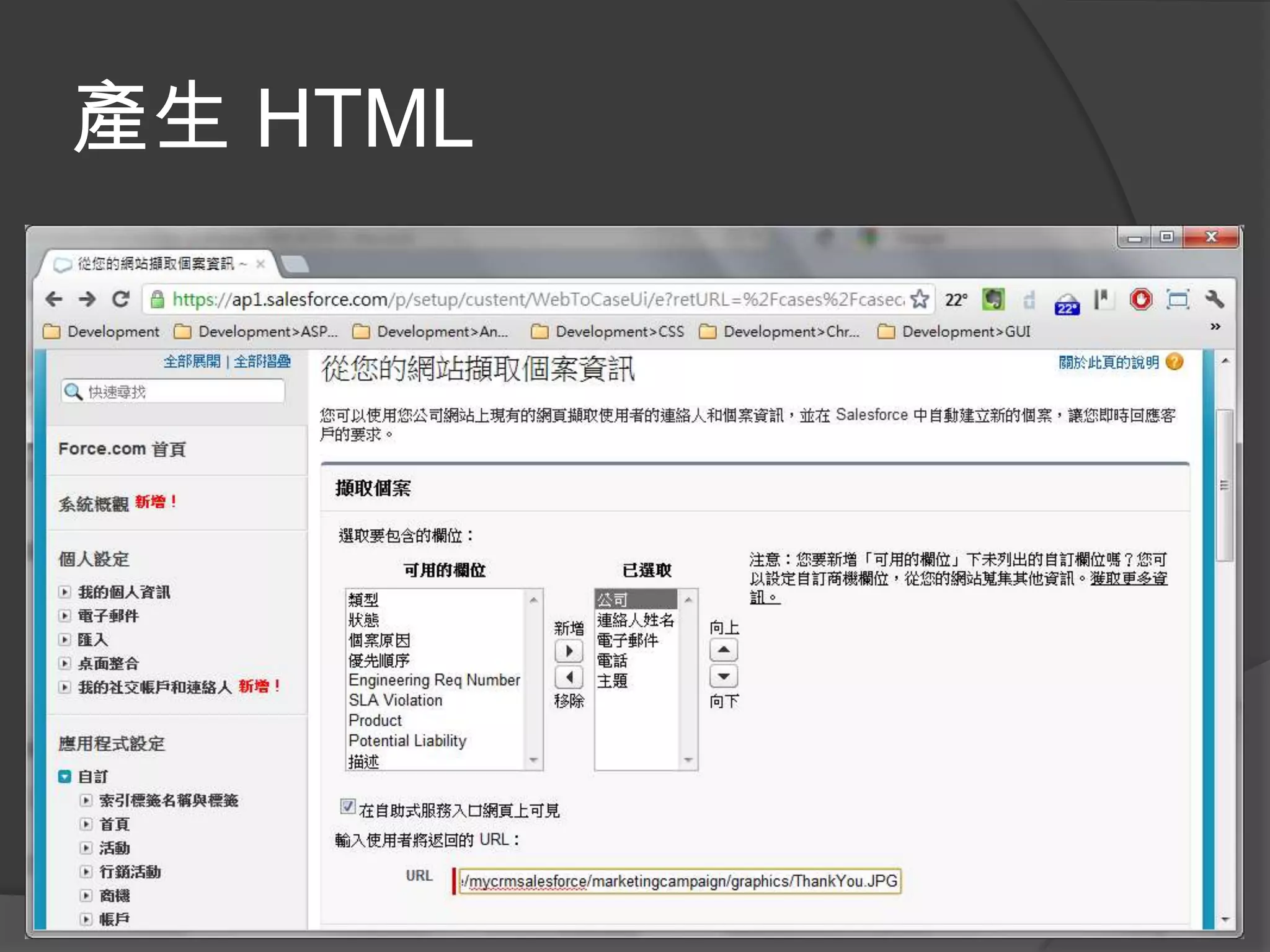Expand the 索引標籤名稱與標籤 node
Screen dimensions: 1270x952
pos(86,800)
